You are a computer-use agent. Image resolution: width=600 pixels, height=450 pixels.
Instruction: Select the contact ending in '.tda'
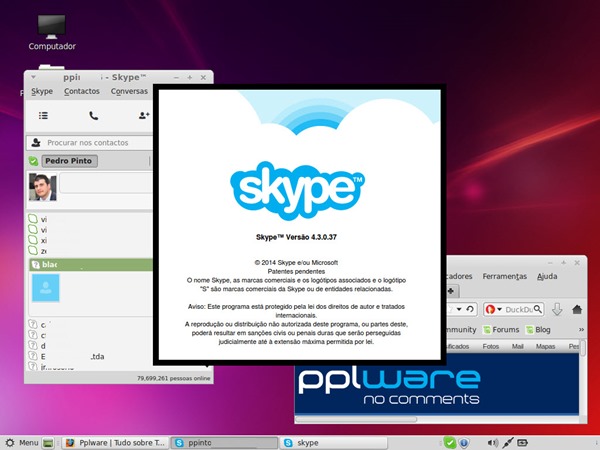(x=91, y=356)
